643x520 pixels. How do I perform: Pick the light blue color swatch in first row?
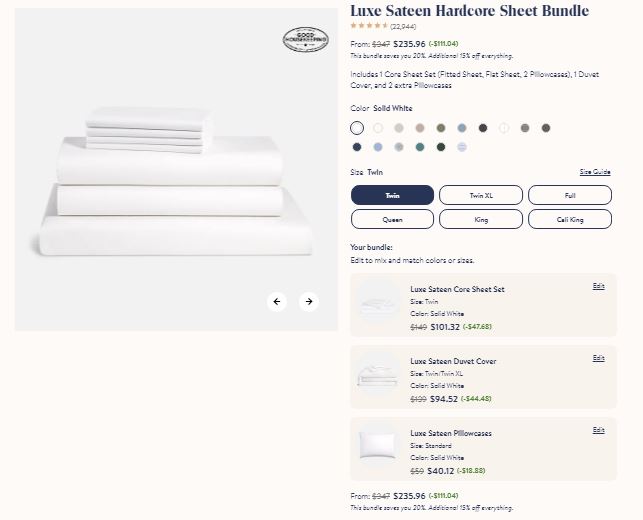[462, 128]
